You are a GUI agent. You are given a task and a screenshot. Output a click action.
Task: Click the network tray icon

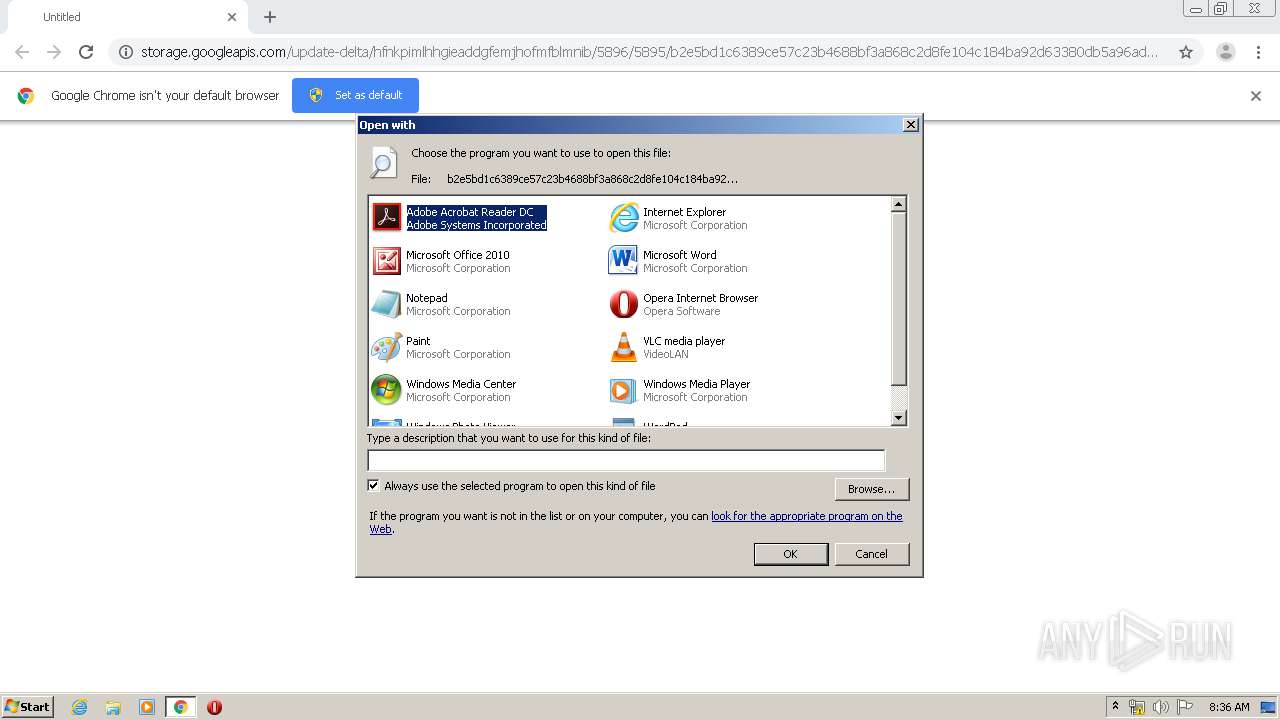click(1137, 707)
